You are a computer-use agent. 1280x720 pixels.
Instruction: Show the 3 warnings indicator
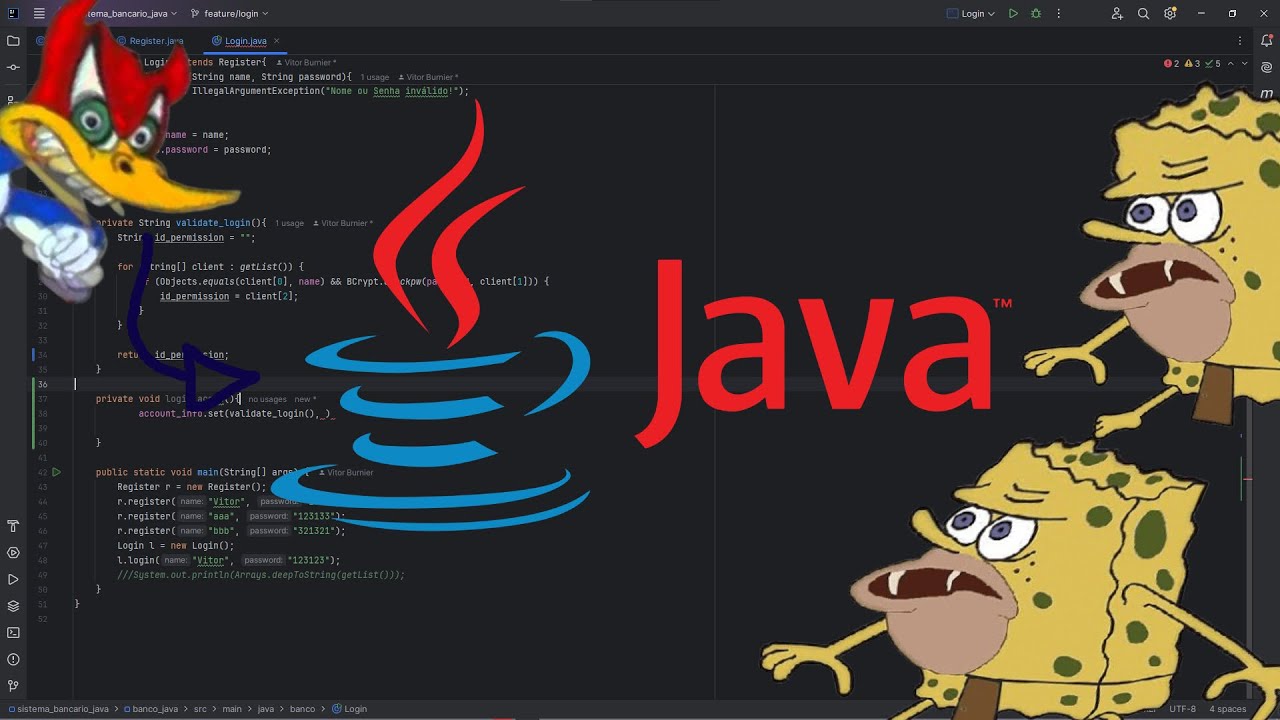pyautogui.click(x=1192, y=63)
